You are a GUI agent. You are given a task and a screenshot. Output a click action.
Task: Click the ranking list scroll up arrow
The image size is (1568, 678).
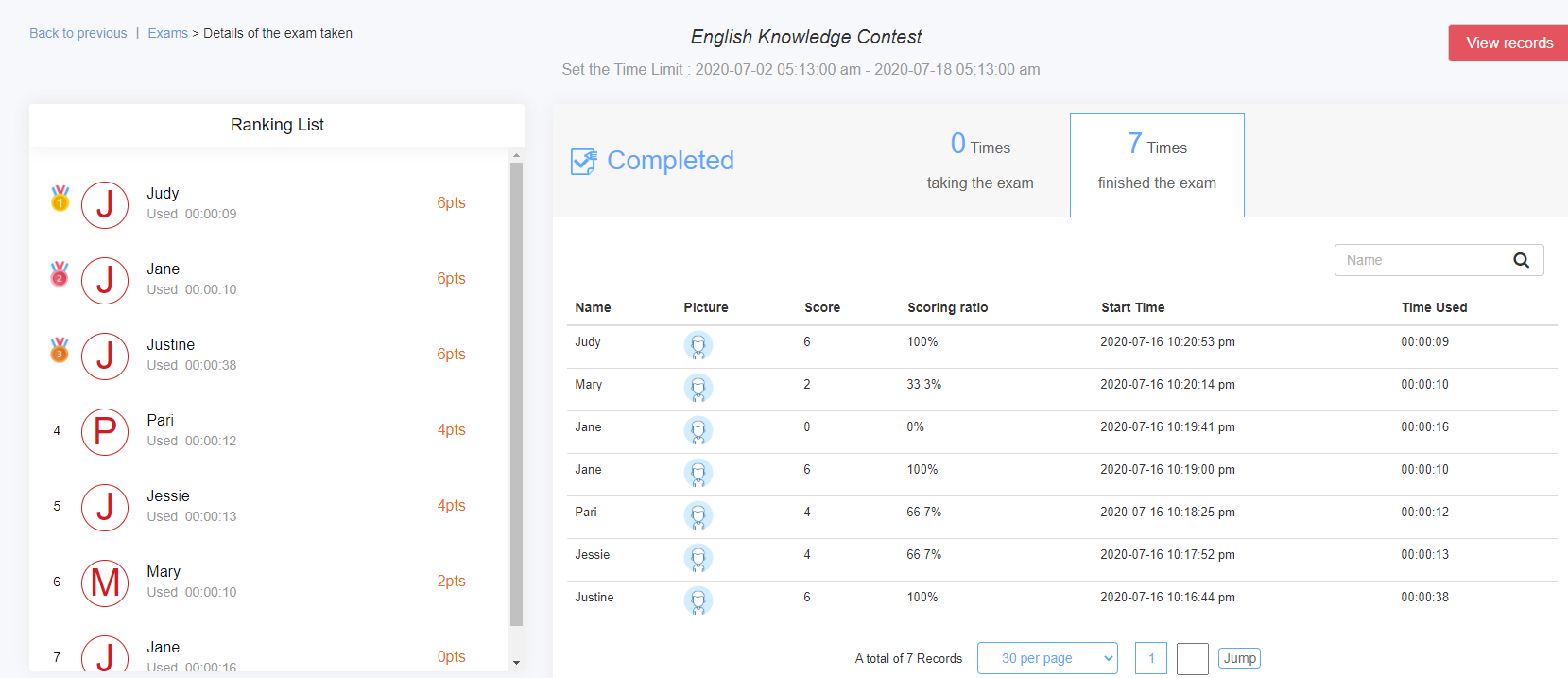516,155
